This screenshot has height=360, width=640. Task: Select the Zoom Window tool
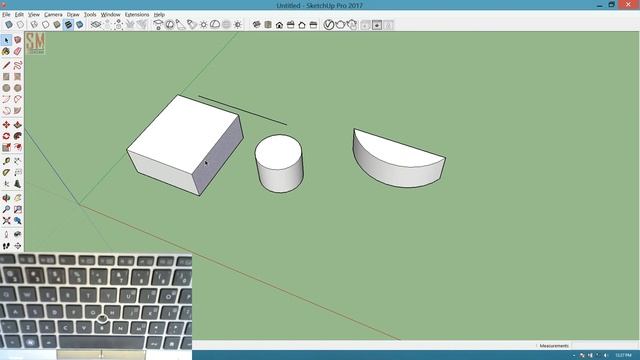click(18, 209)
